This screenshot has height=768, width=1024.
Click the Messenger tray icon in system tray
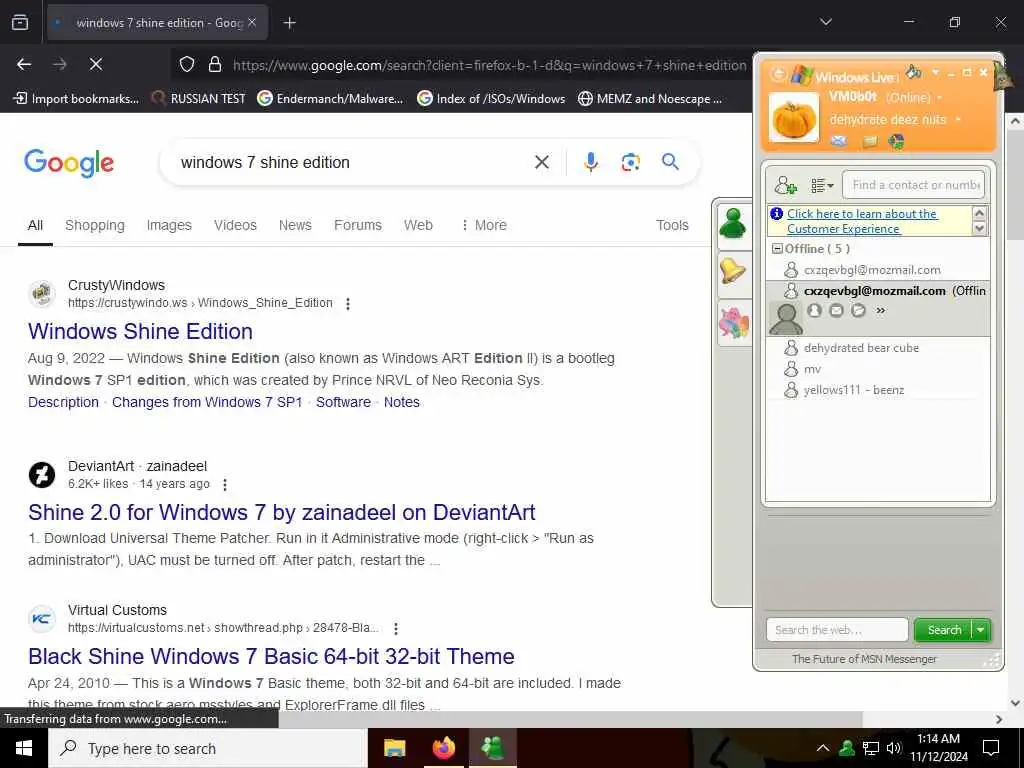[x=847, y=748]
